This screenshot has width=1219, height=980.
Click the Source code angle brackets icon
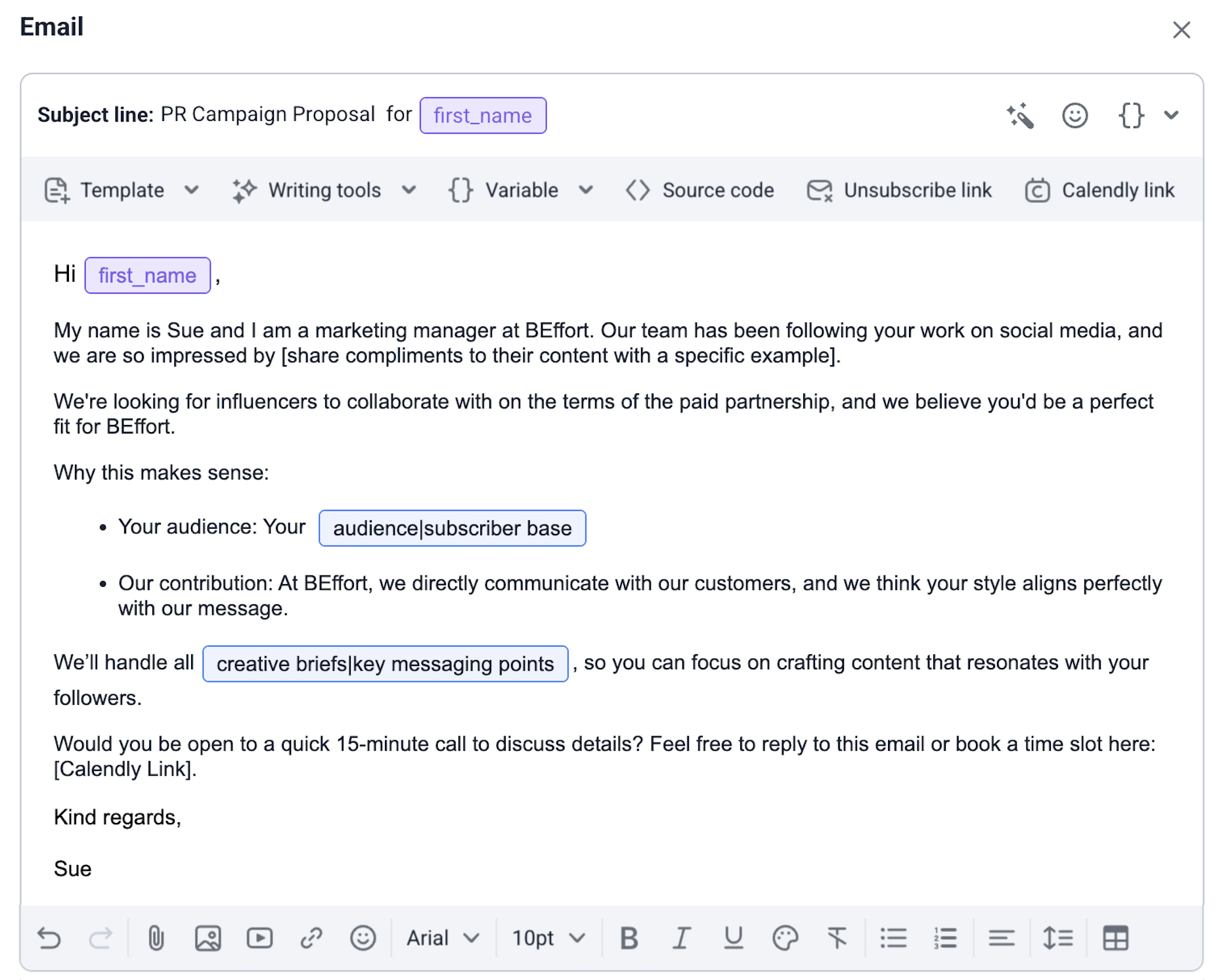tap(637, 190)
